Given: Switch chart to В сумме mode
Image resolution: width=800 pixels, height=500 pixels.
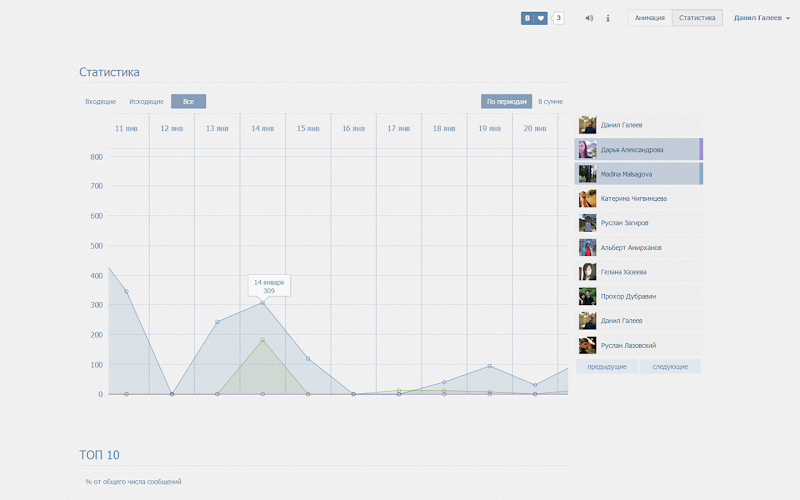Looking at the screenshot, I should click(x=551, y=102).
